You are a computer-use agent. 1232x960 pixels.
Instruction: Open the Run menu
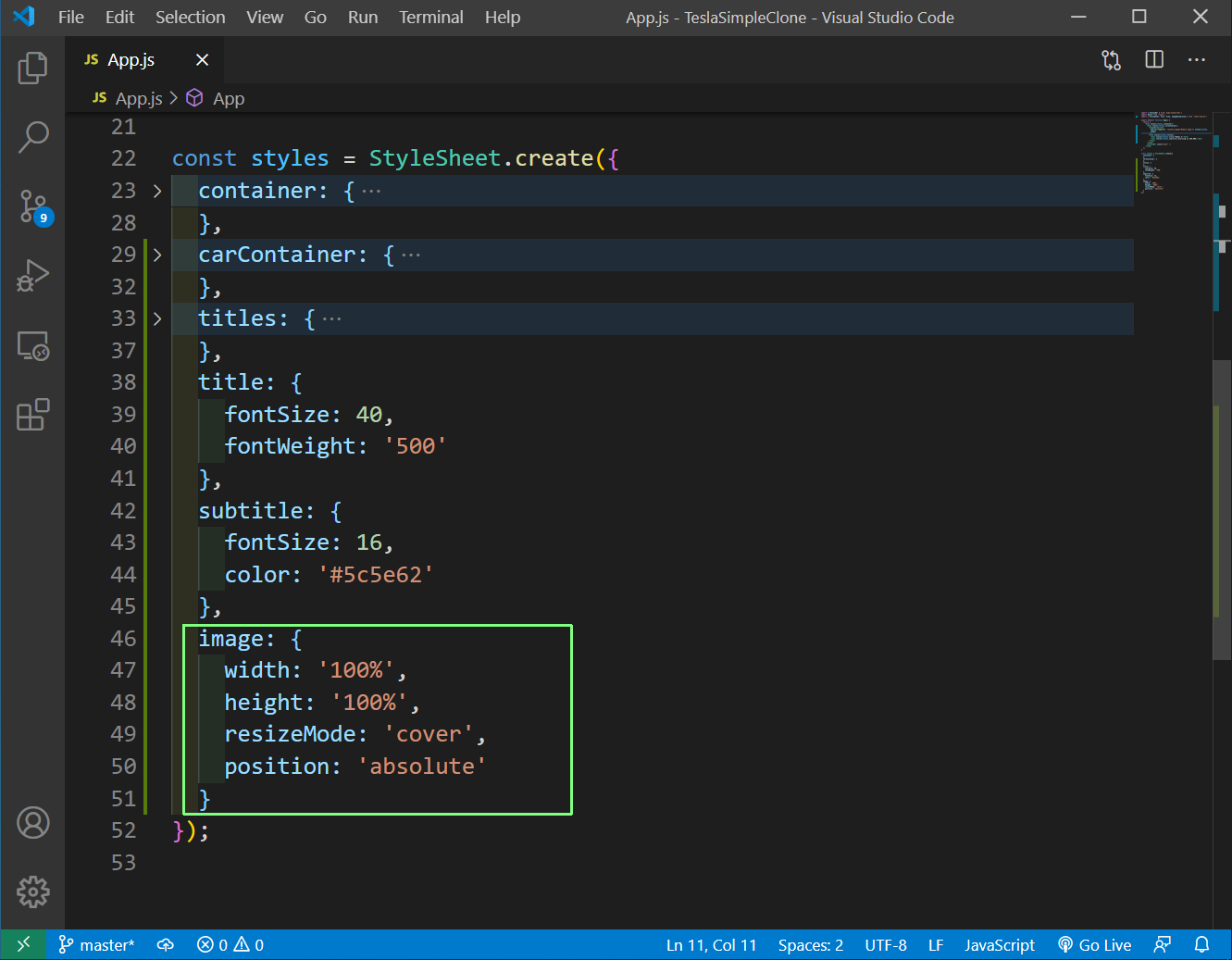click(x=363, y=18)
